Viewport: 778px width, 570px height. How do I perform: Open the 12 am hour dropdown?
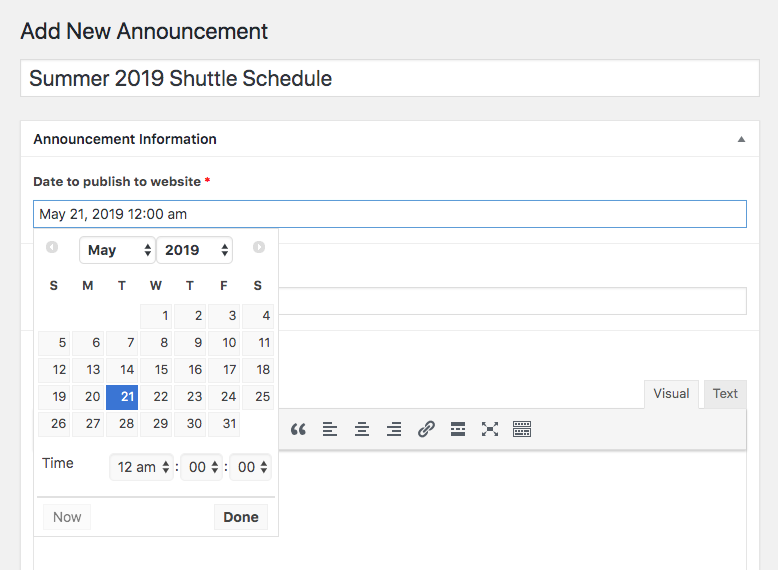click(x=141, y=467)
